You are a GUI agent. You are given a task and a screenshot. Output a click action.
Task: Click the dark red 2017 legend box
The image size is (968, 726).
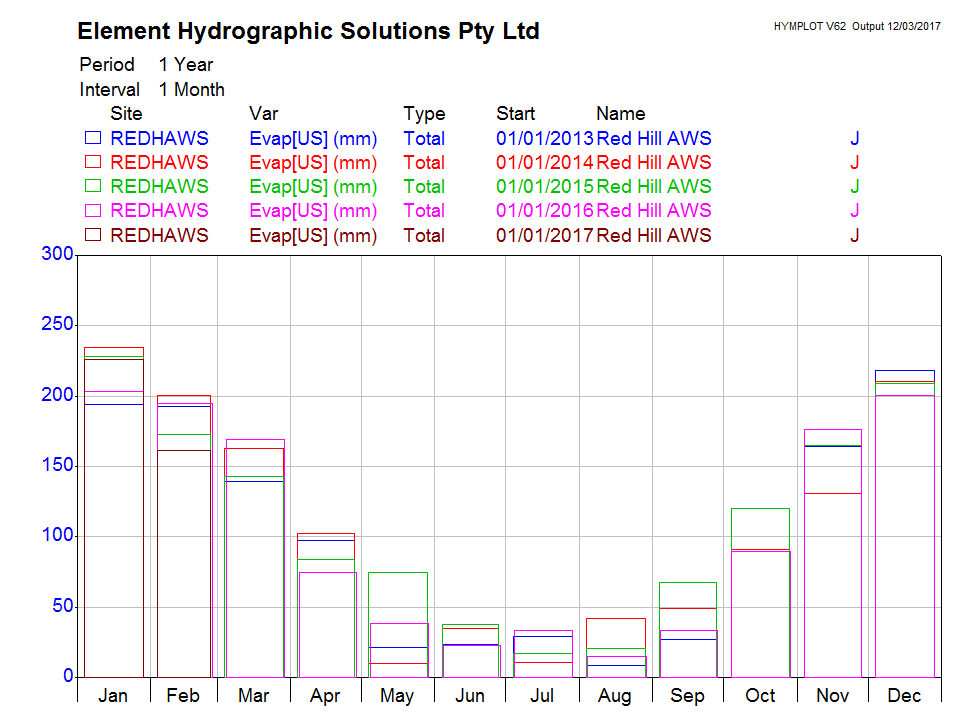point(93,235)
